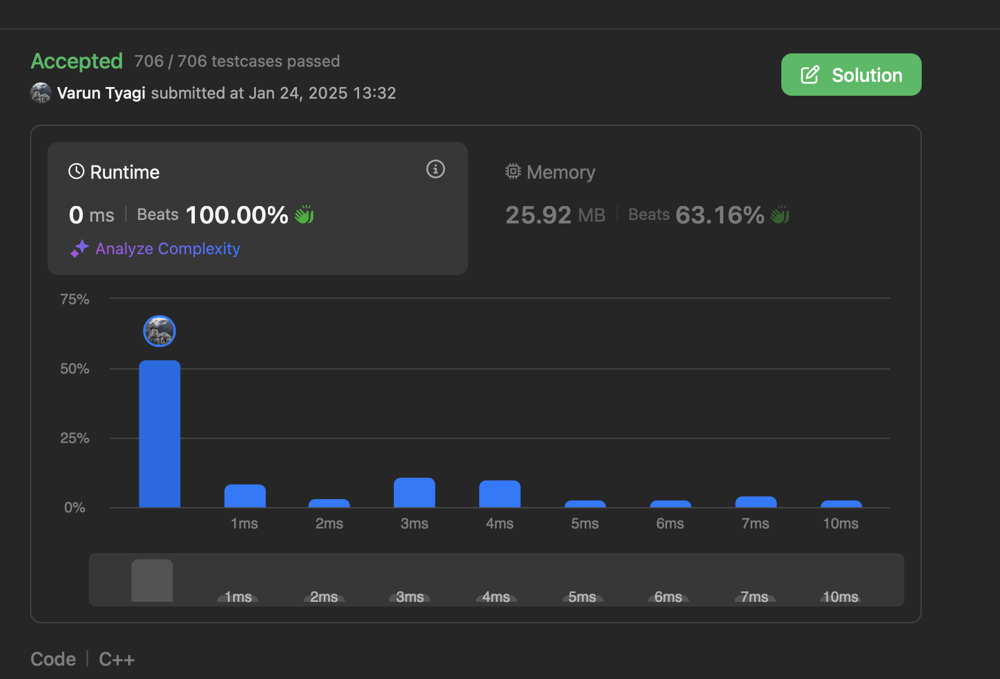Click the green Solution button
Viewport: 1000px width, 679px height.
coord(851,75)
